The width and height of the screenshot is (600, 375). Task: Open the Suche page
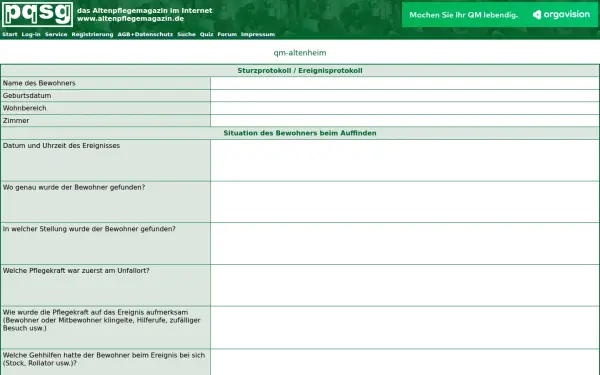(186, 34)
